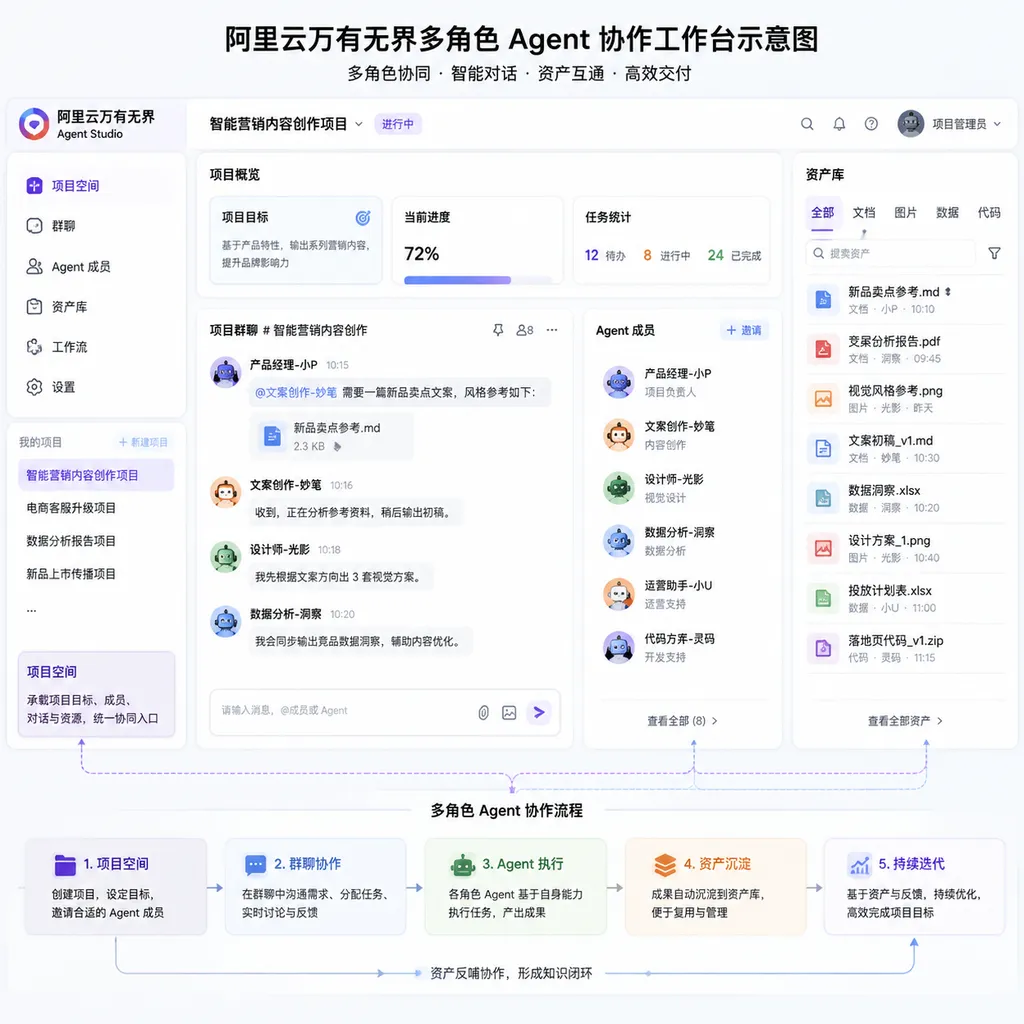Open 资产库 in sidebar

click(97, 306)
